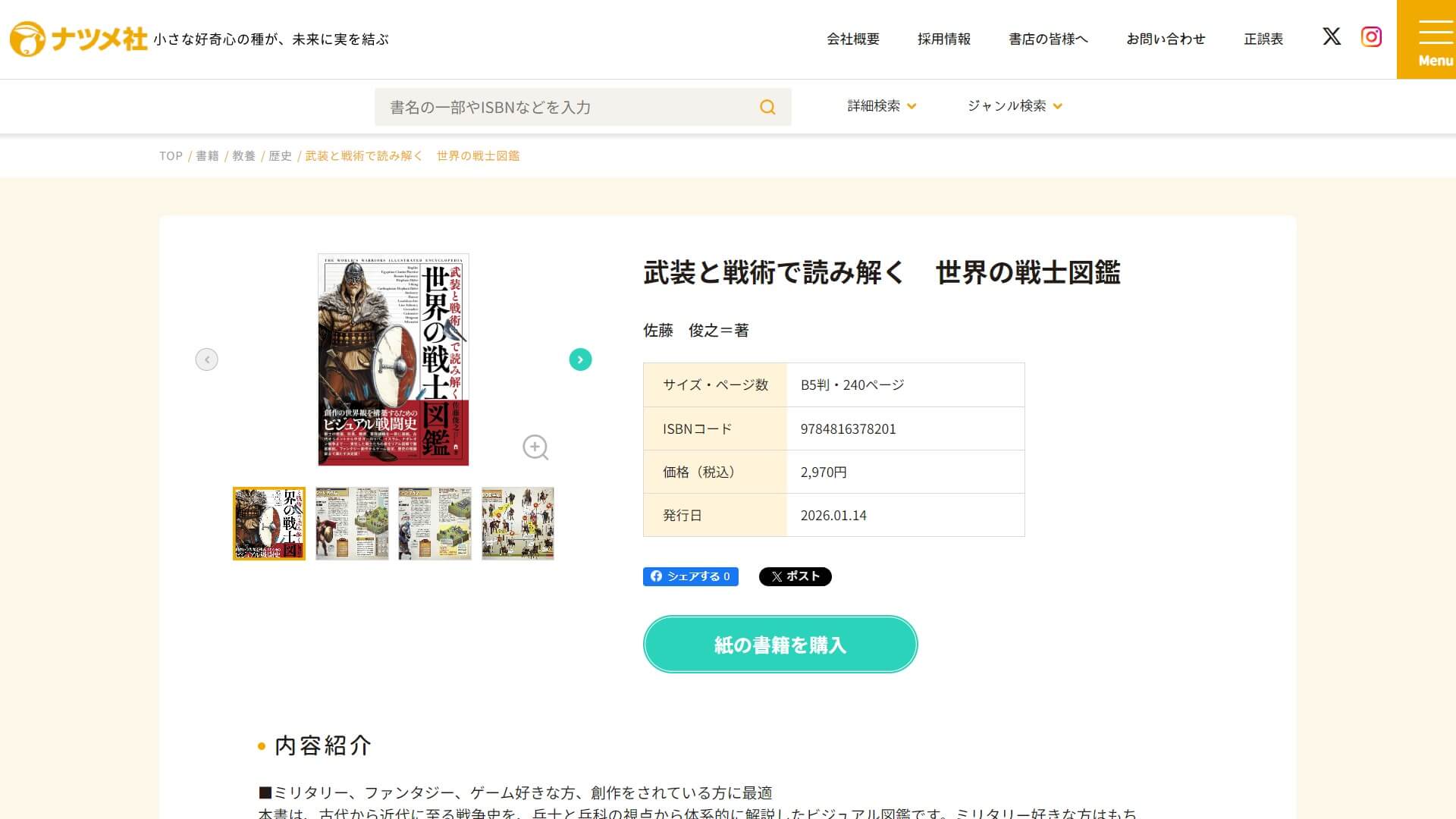This screenshot has width=1456, height=819.
Task: Click the 歴史 breadcrumb link
Action: point(280,156)
